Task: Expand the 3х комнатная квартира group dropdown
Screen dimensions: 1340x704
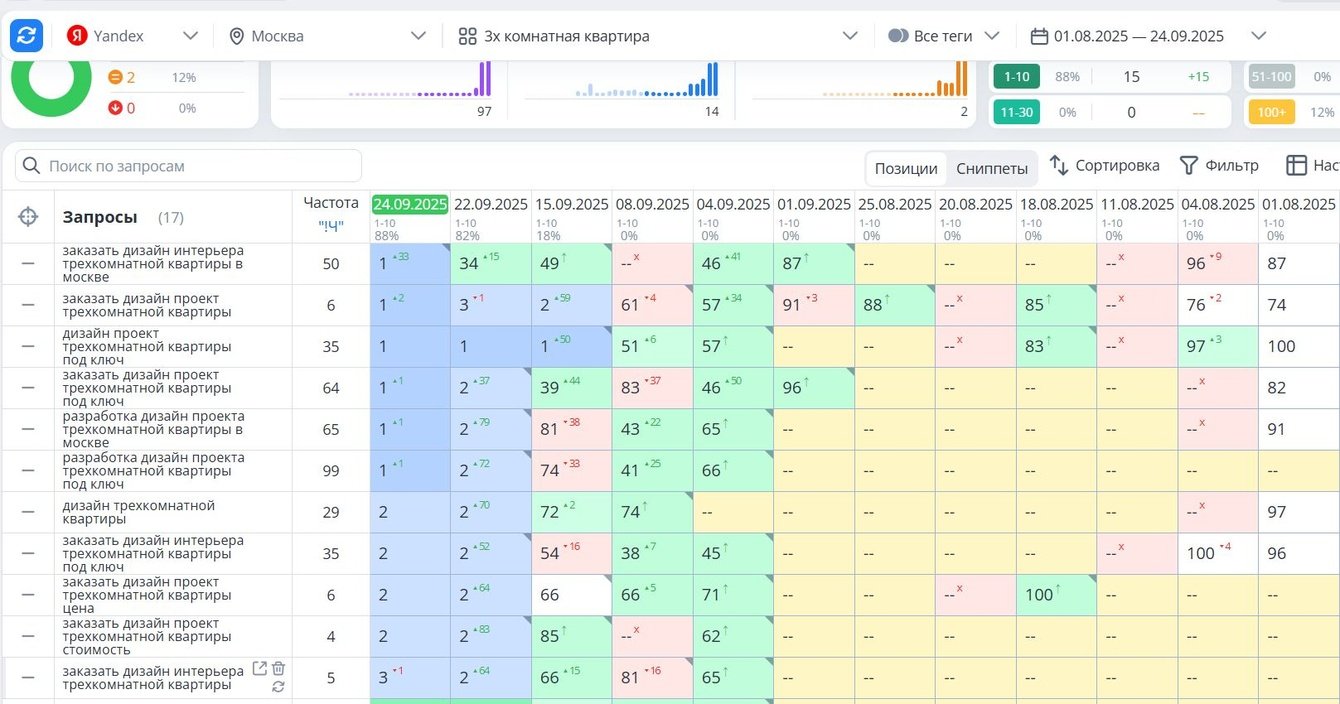Action: point(850,36)
